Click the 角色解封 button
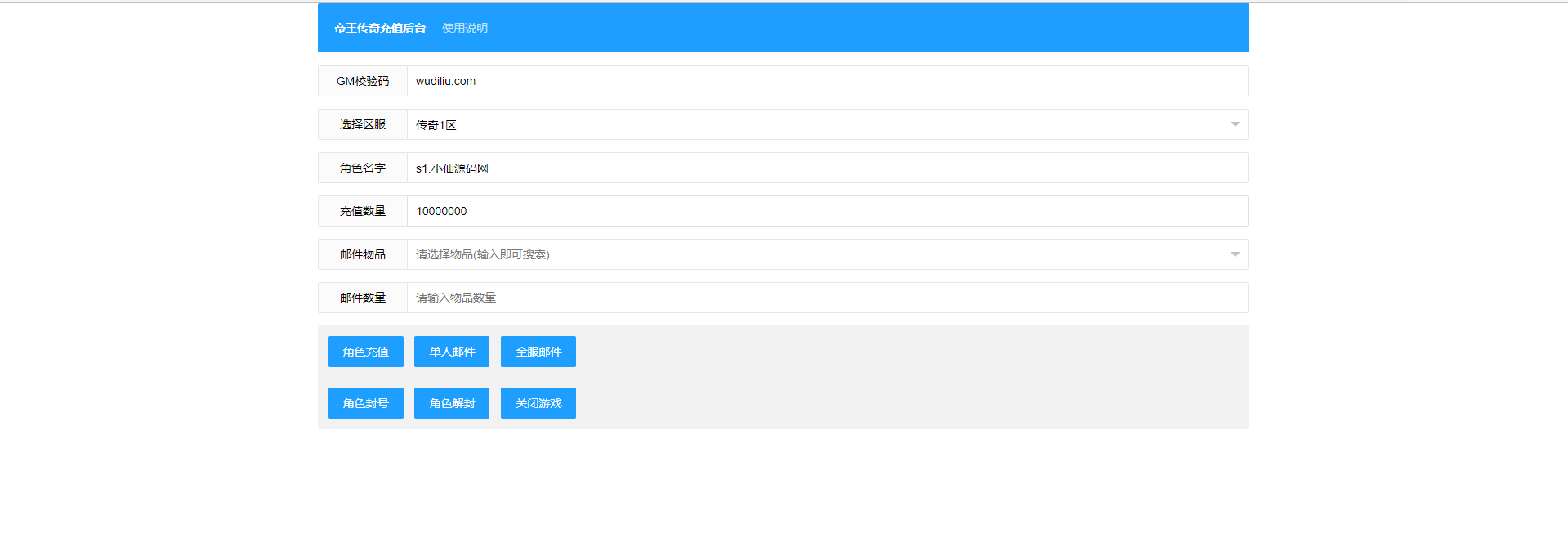 [452, 403]
